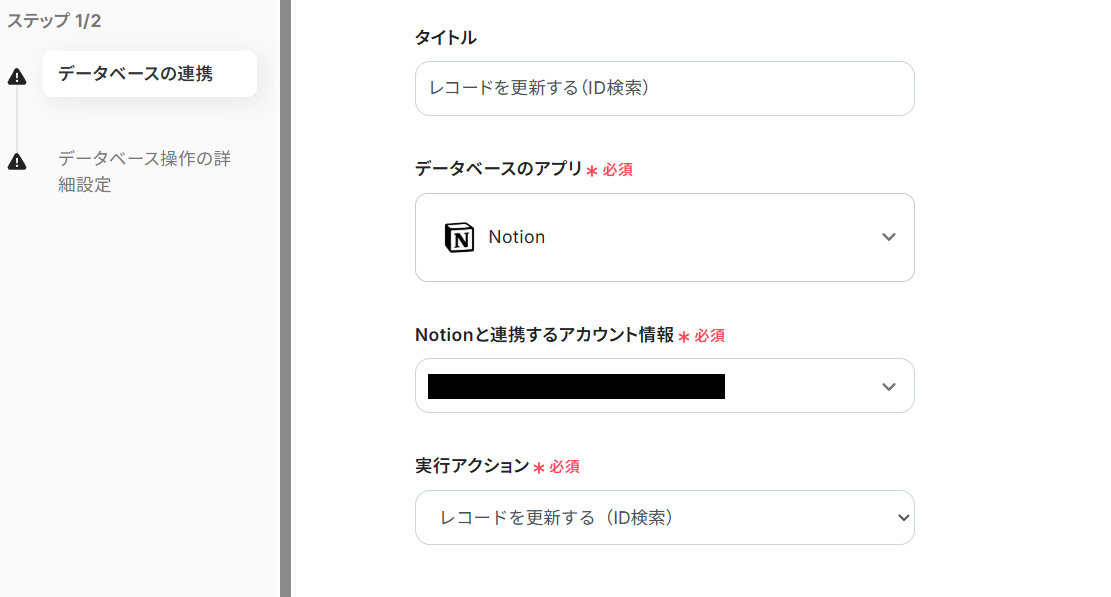The image size is (1111, 597).
Task: Open the データベースの連携 step
Action: 136,74
